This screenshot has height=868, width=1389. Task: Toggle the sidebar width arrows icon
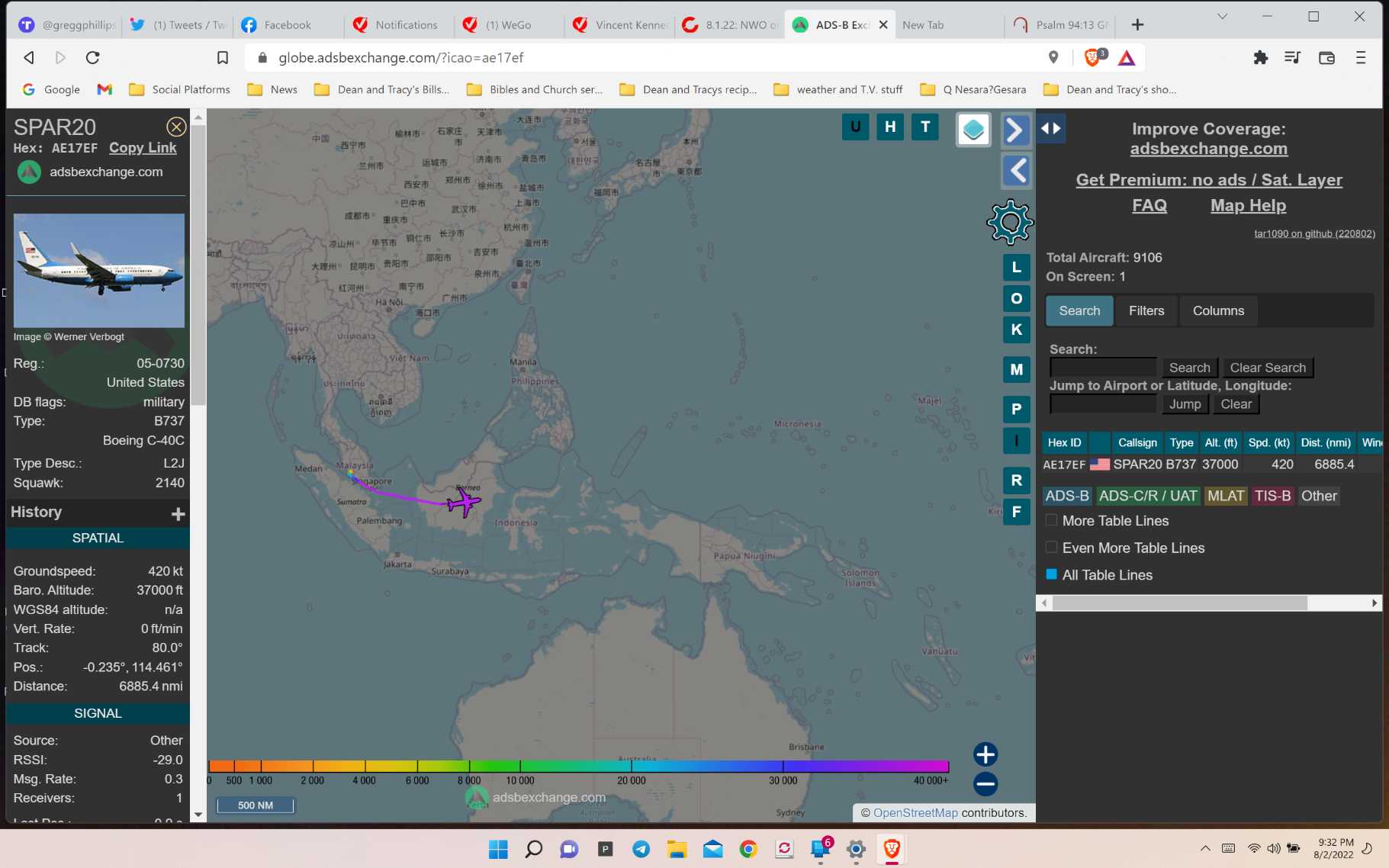click(x=1051, y=128)
